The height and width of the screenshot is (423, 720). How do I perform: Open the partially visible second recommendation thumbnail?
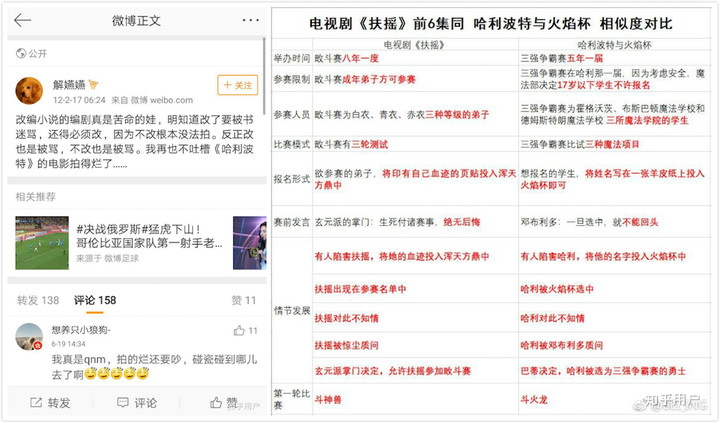coord(249,243)
